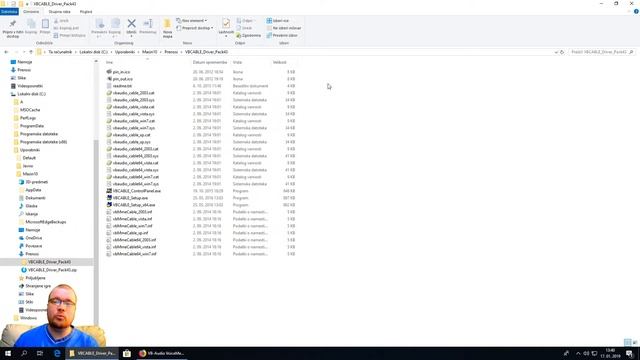Open Programske datoteke (x86) in tree
This screenshot has width=640, height=360.
(43, 142)
